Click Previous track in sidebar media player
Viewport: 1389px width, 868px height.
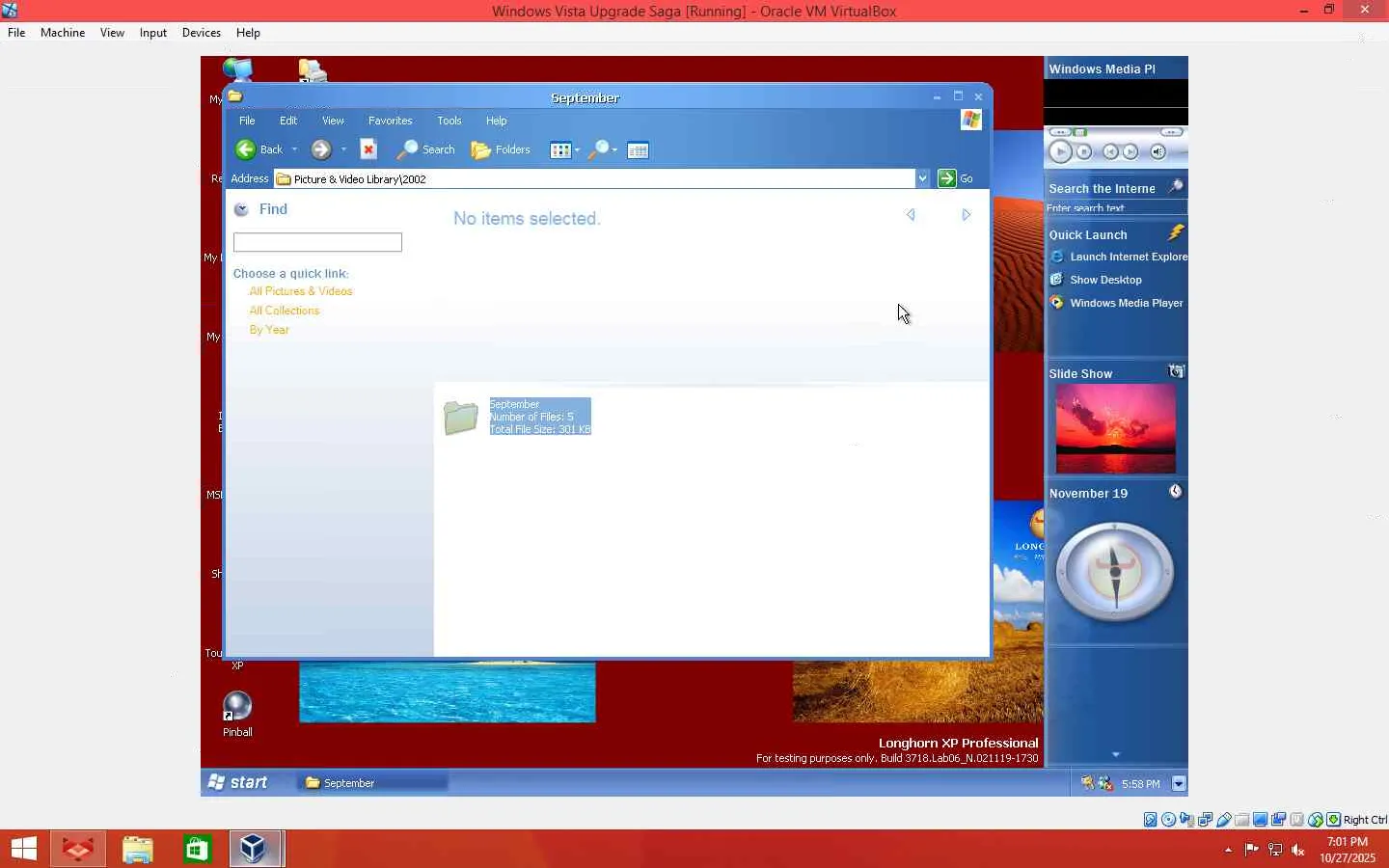tap(1110, 151)
